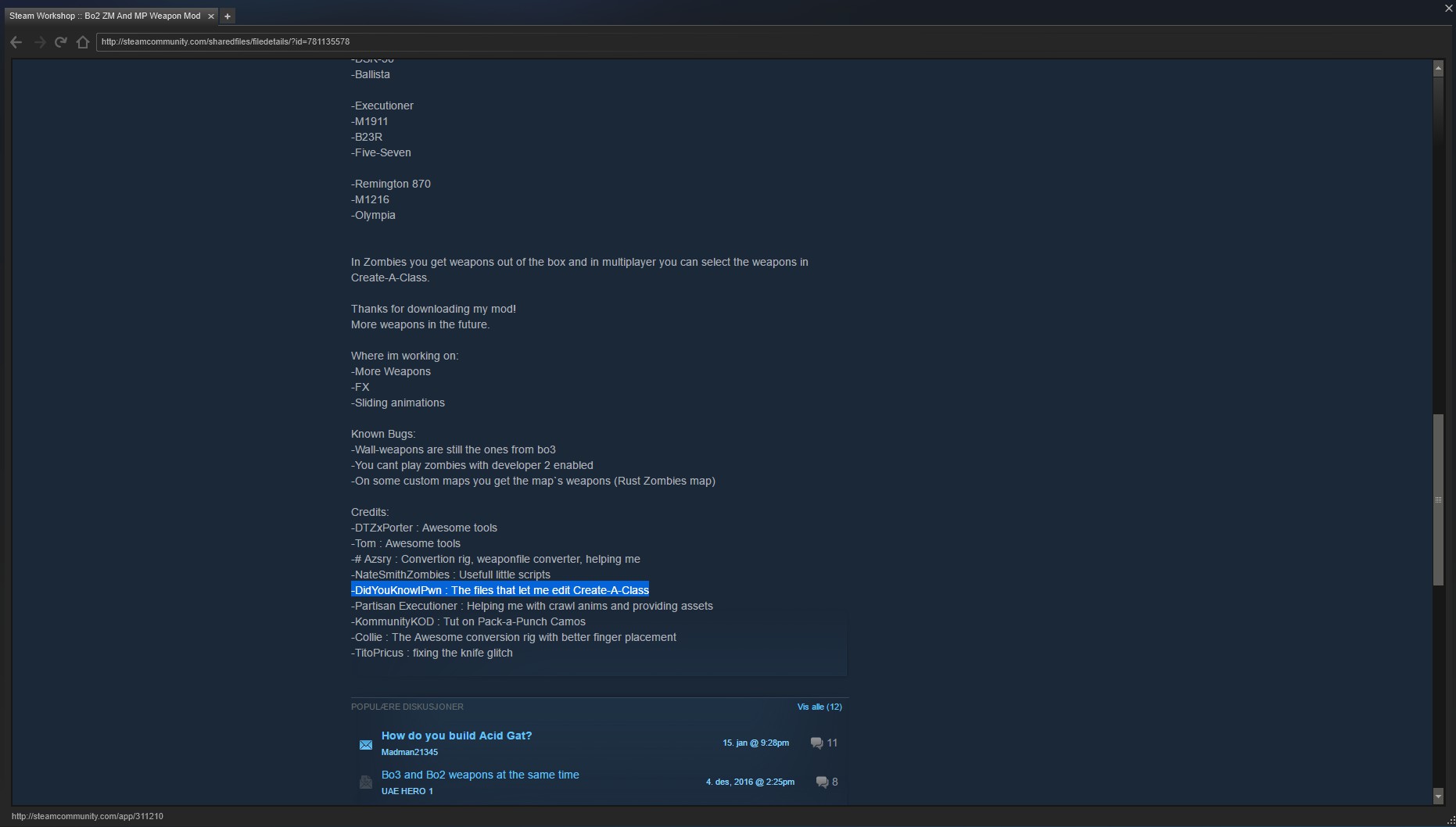The width and height of the screenshot is (1456, 827).
Task: Reload the page with the refresh icon
Action: click(60, 42)
